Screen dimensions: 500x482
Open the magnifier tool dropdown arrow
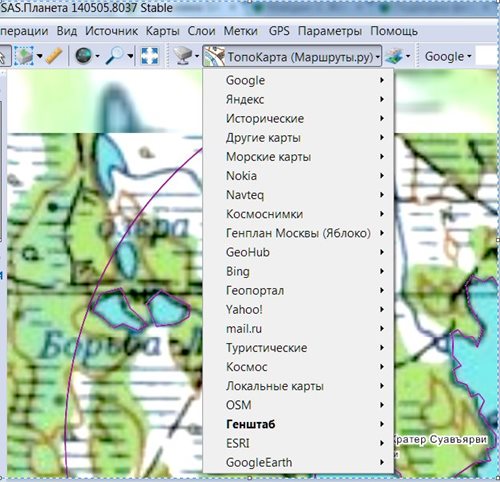tap(130, 56)
